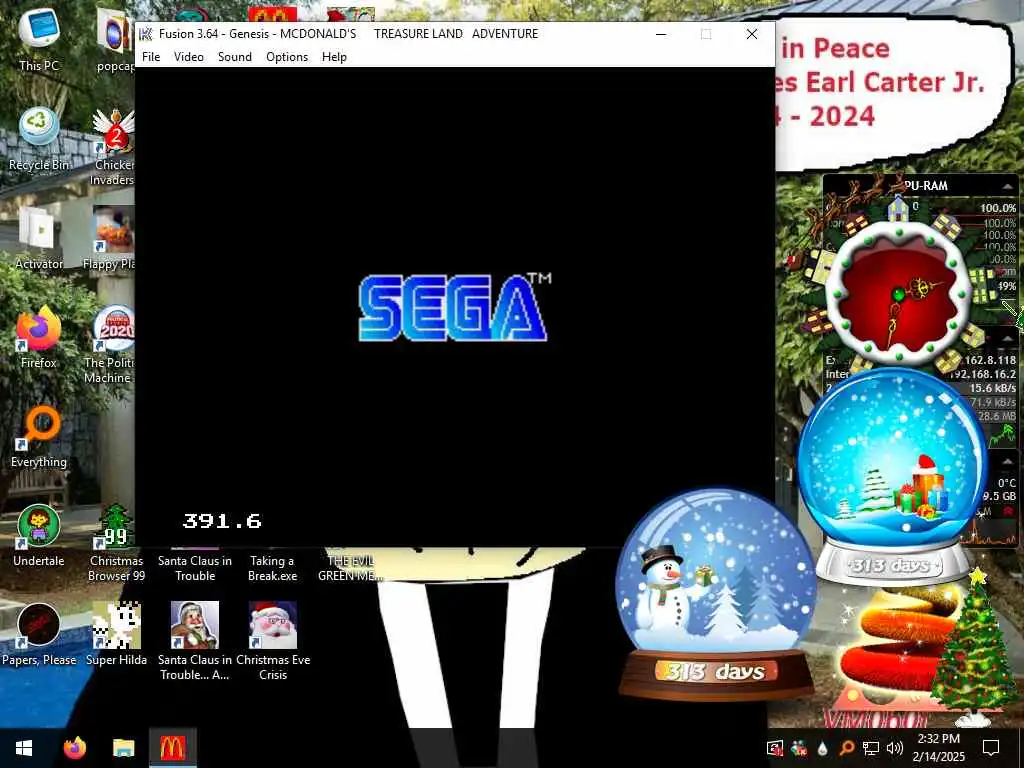The height and width of the screenshot is (768, 1024).
Task: Select the Recycle Bin desktop icon
Action: [39, 139]
